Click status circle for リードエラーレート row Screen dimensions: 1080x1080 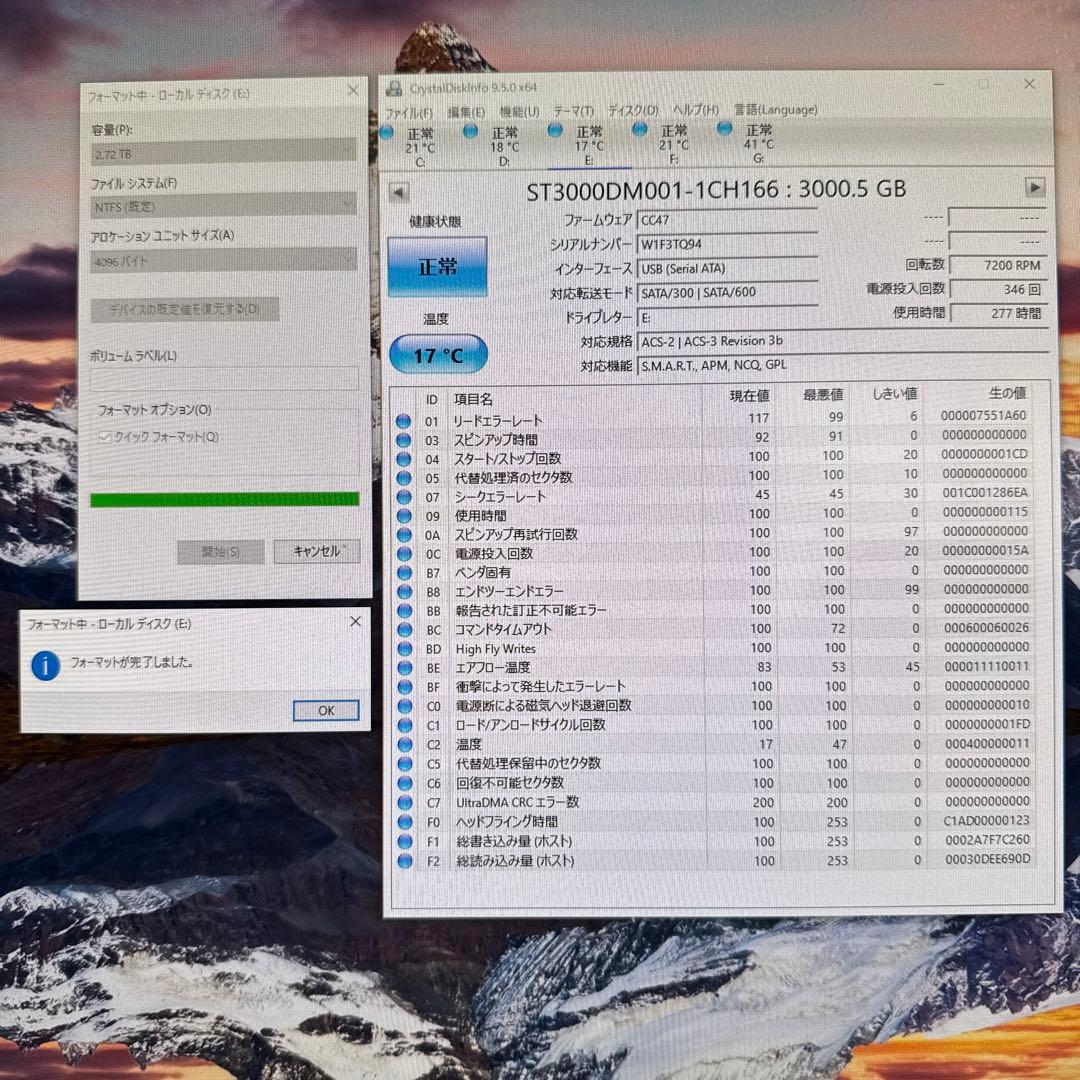coord(404,421)
